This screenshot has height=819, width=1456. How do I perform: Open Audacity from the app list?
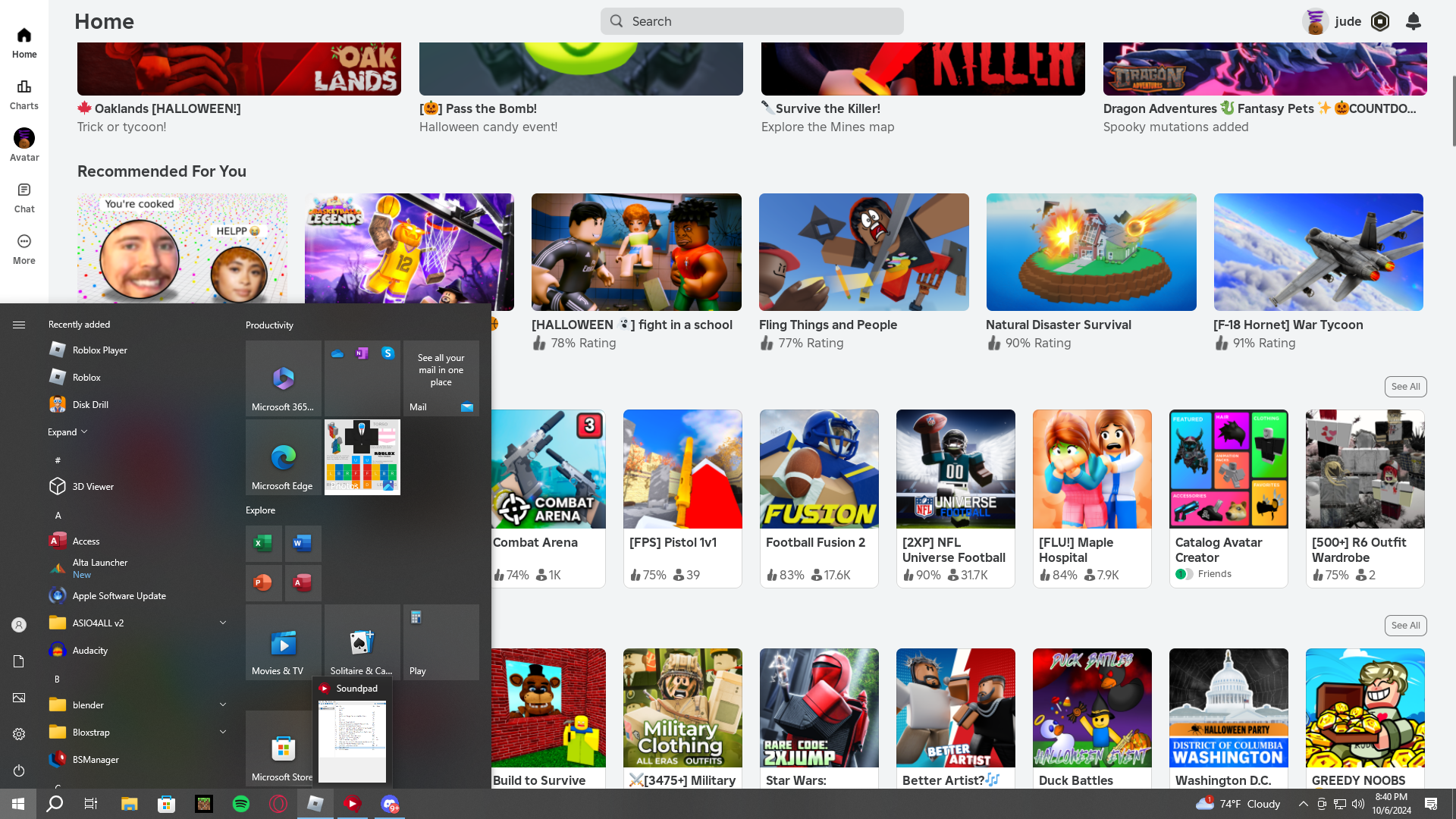point(89,650)
